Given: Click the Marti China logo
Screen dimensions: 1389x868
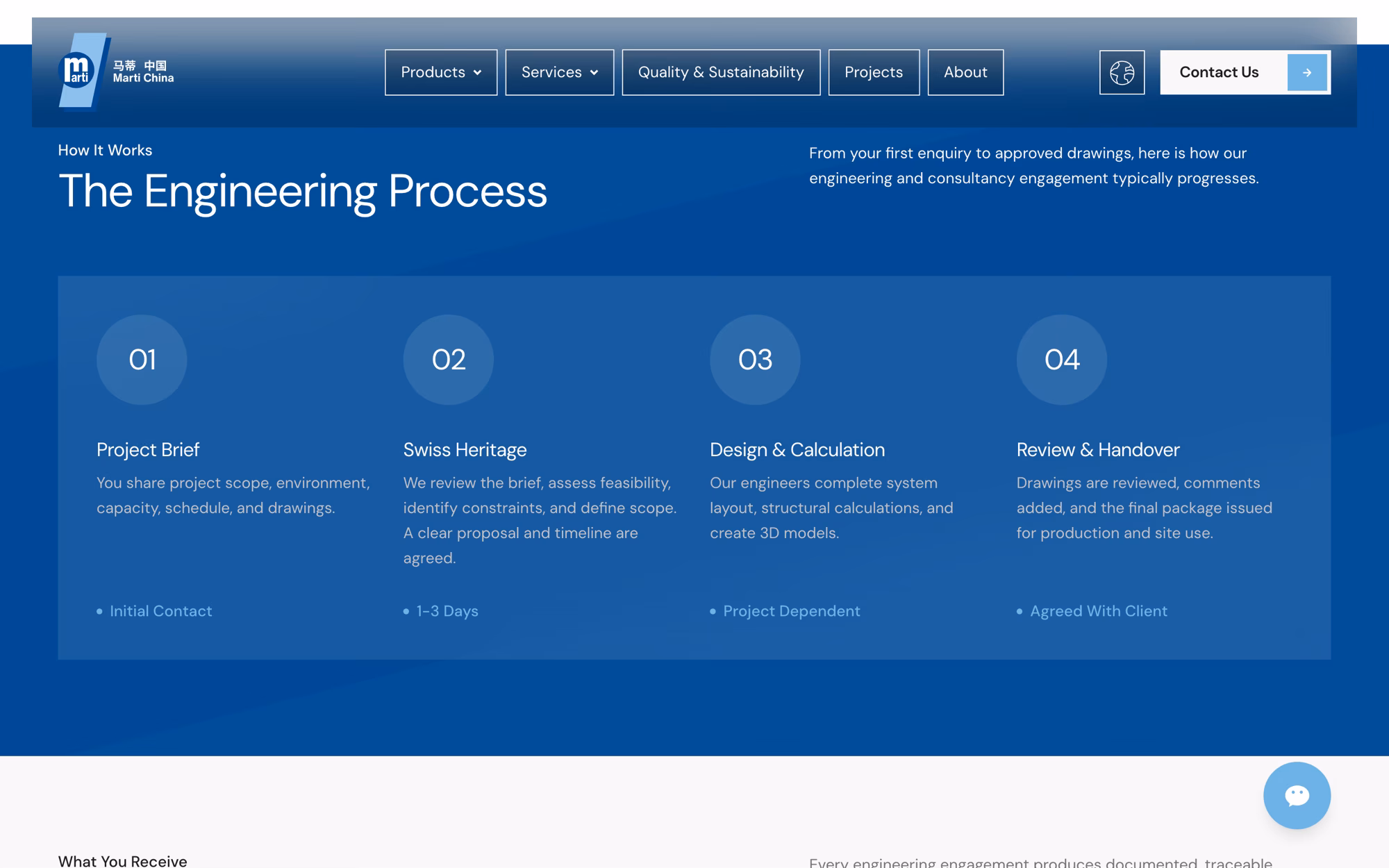Looking at the screenshot, I should pos(116,72).
